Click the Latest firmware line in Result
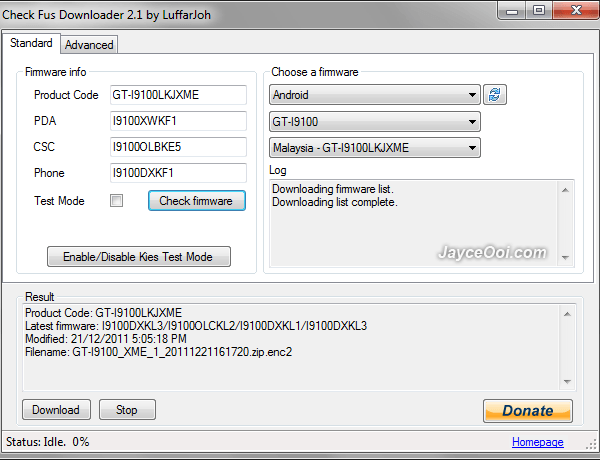The height and width of the screenshot is (460, 600). 196,326
